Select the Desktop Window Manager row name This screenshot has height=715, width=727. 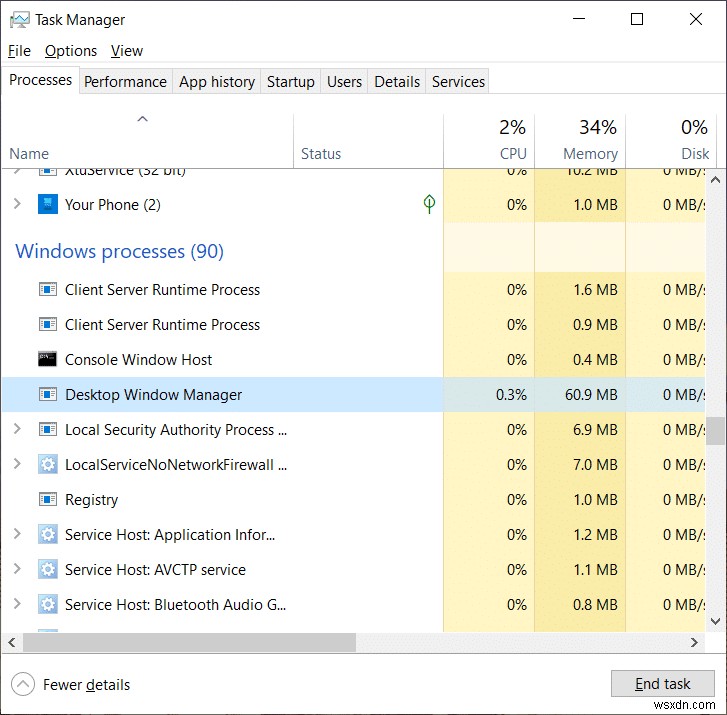point(153,395)
